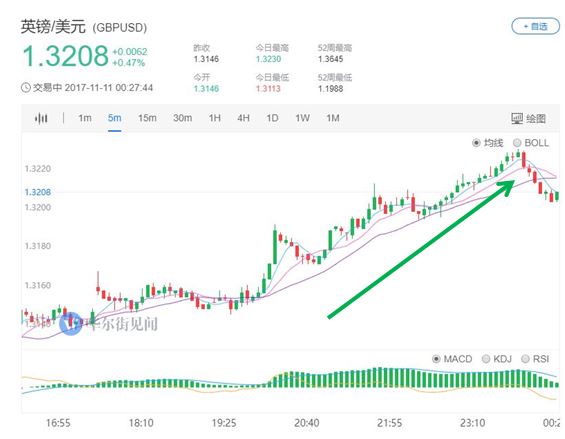Click the (GBPUSD) symbol label

point(120,28)
